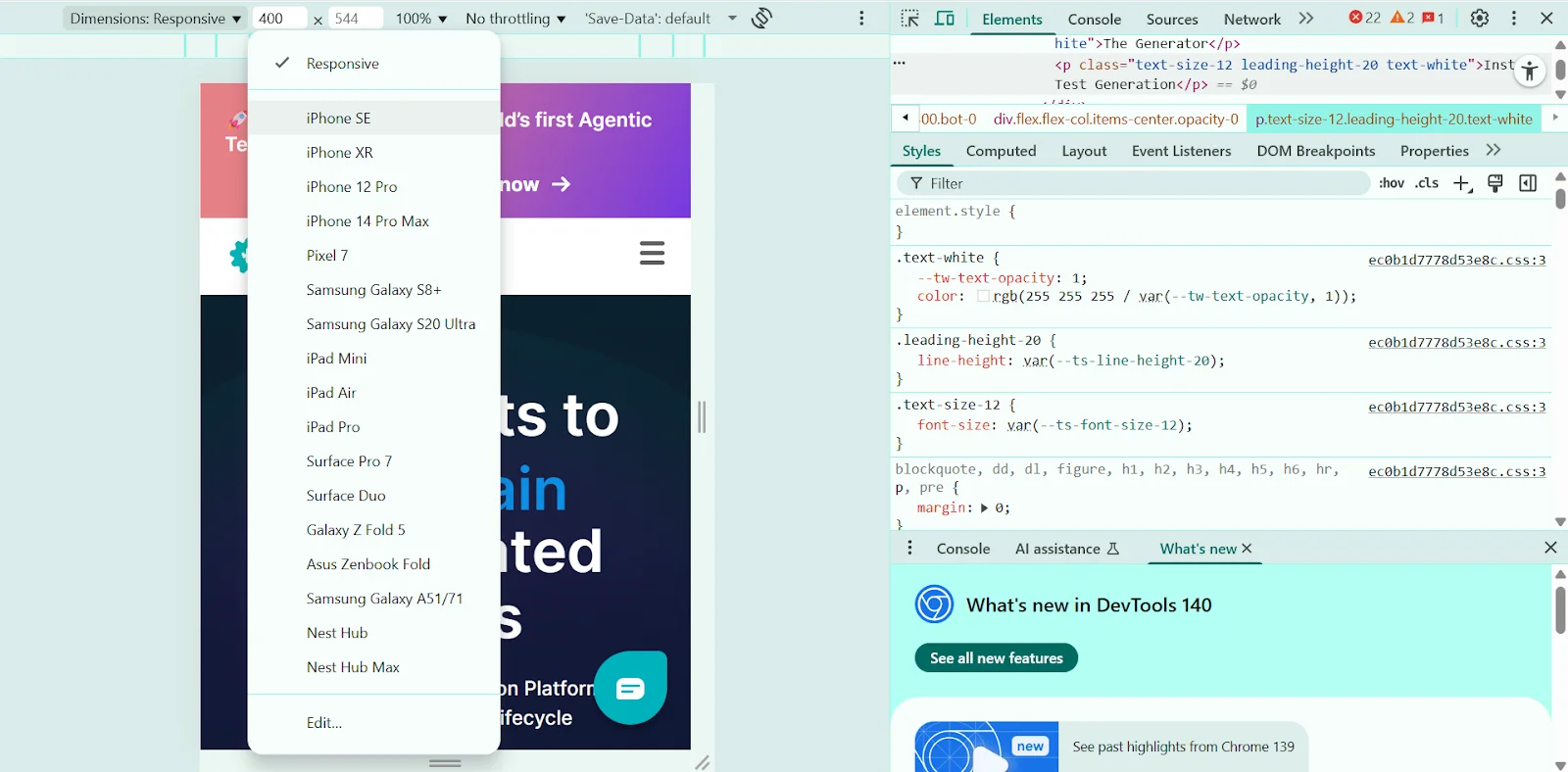This screenshot has width=1568, height=772.
Task: Toggle computed styles sidebar icon
Action: pyautogui.click(x=1528, y=183)
